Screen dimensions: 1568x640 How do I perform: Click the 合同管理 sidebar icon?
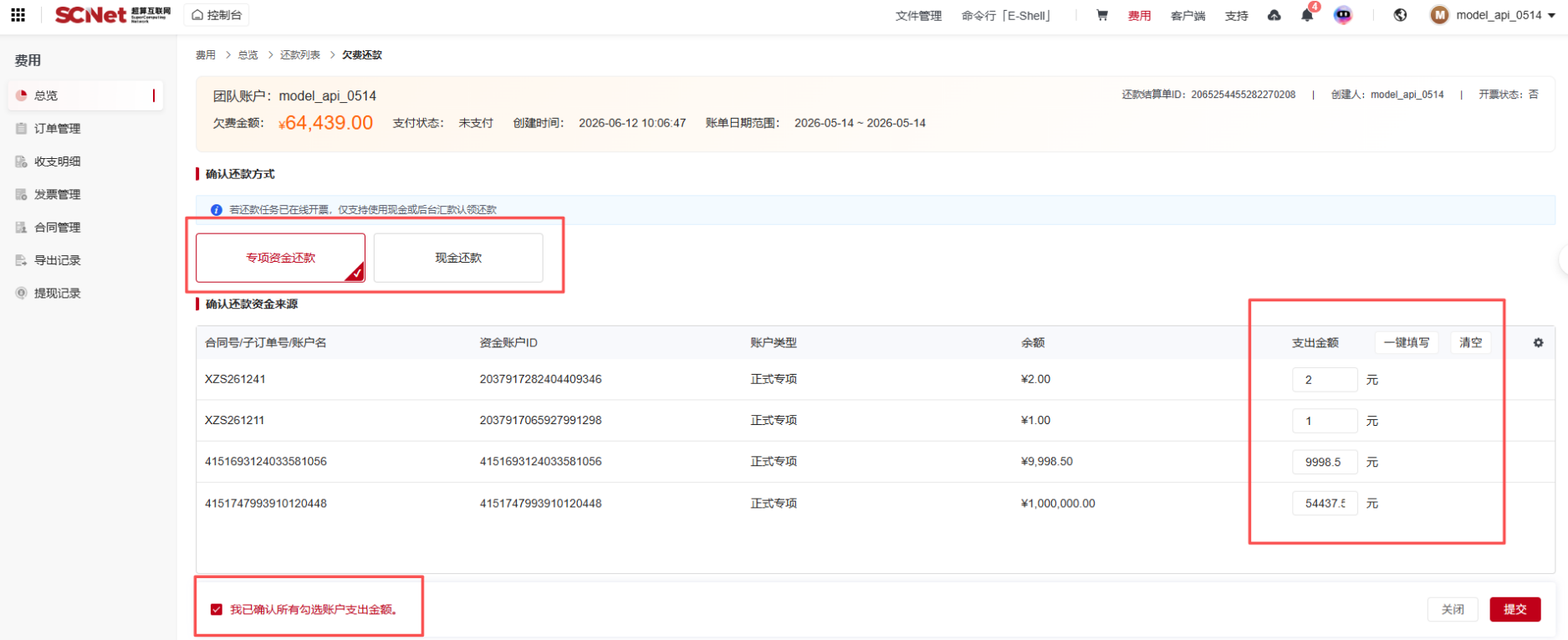pos(22,227)
